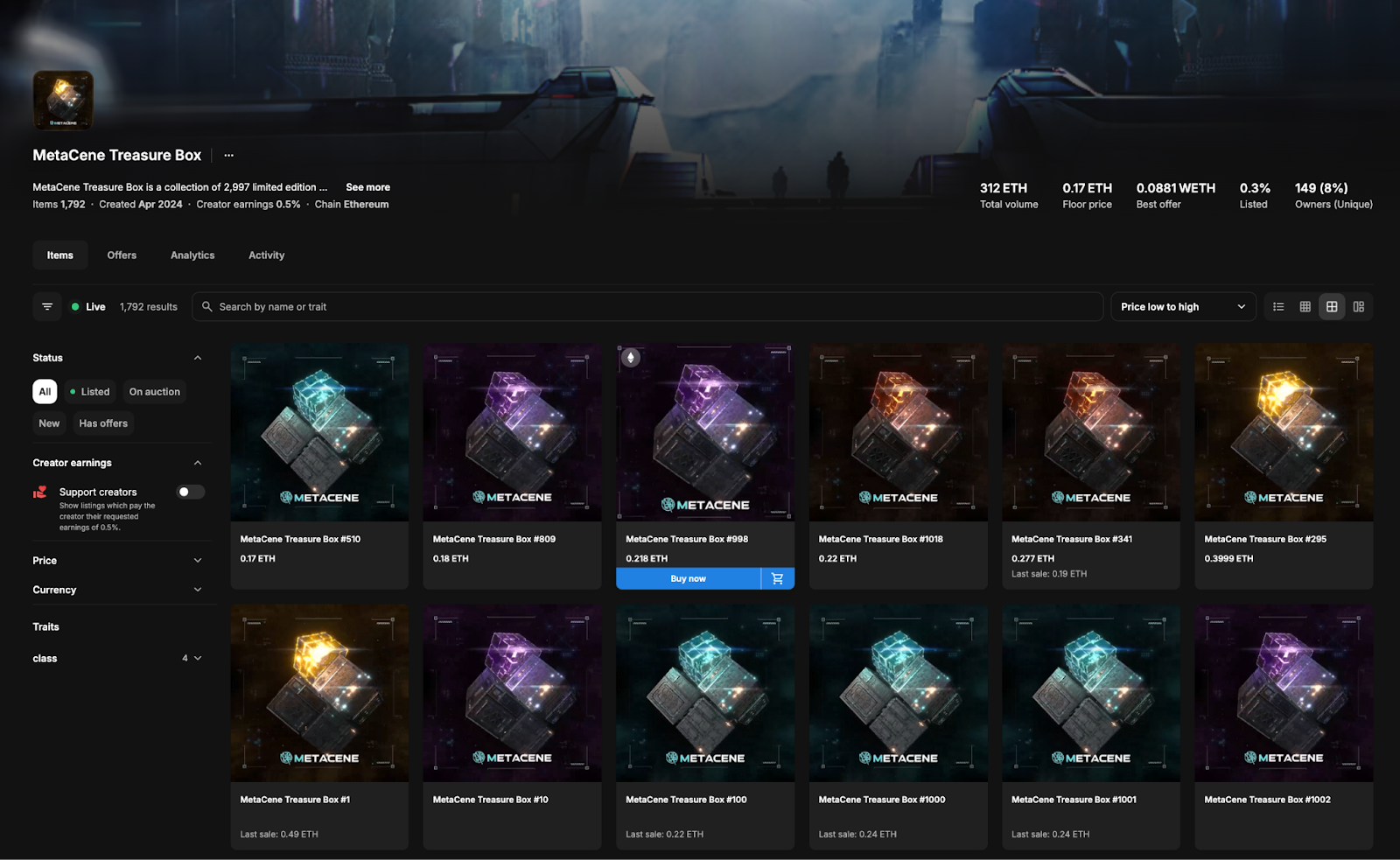Open the Items tab
1400x860 pixels.
click(x=60, y=255)
